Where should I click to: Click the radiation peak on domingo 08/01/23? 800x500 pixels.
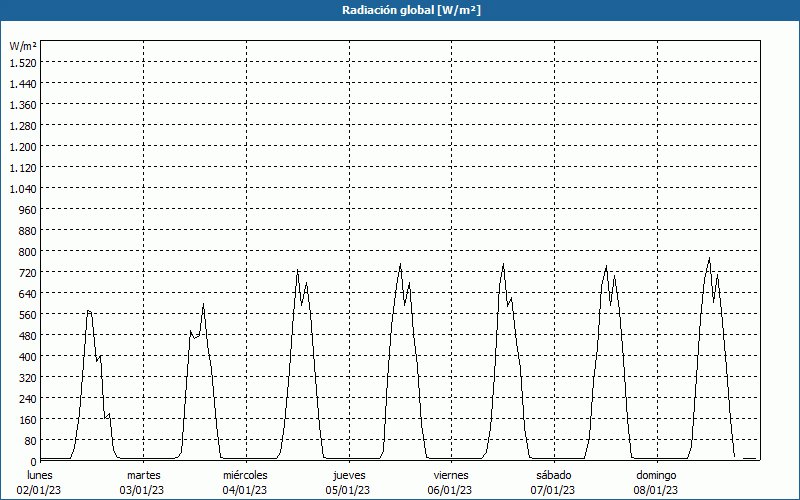pos(709,258)
